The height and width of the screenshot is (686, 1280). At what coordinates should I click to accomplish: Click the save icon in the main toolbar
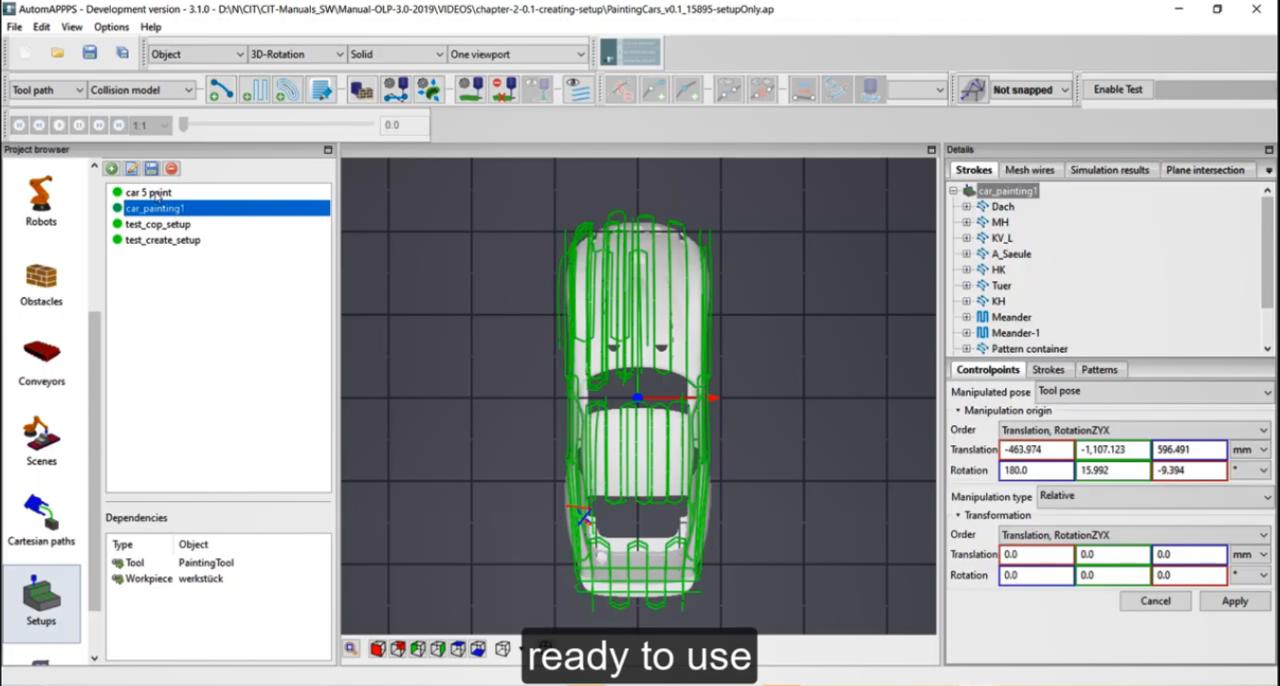[x=89, y=53]
